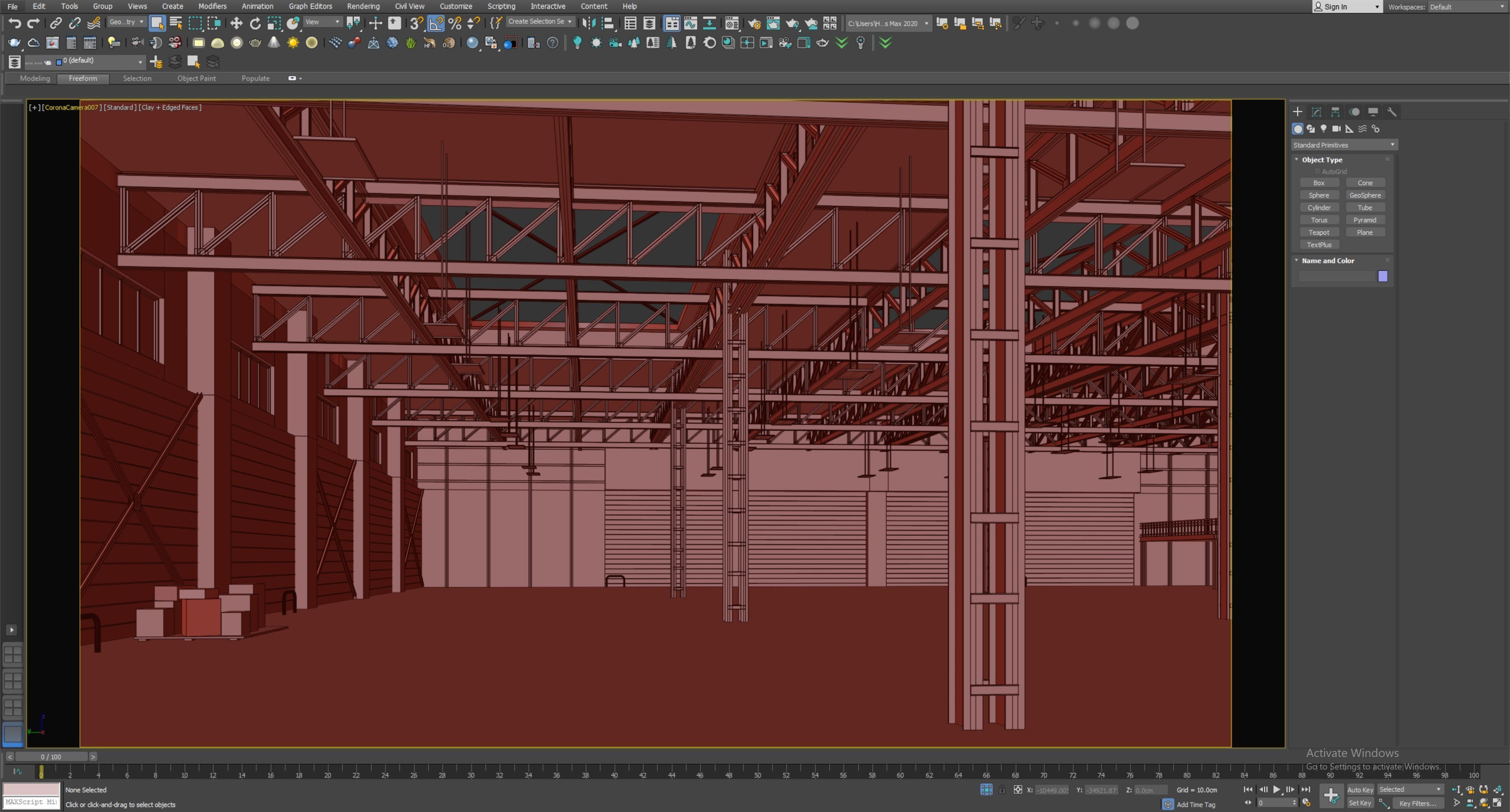The height and width of the screenshot is (812, 1510).
Task: Click the Mirror tool icon
Action: 589,24
